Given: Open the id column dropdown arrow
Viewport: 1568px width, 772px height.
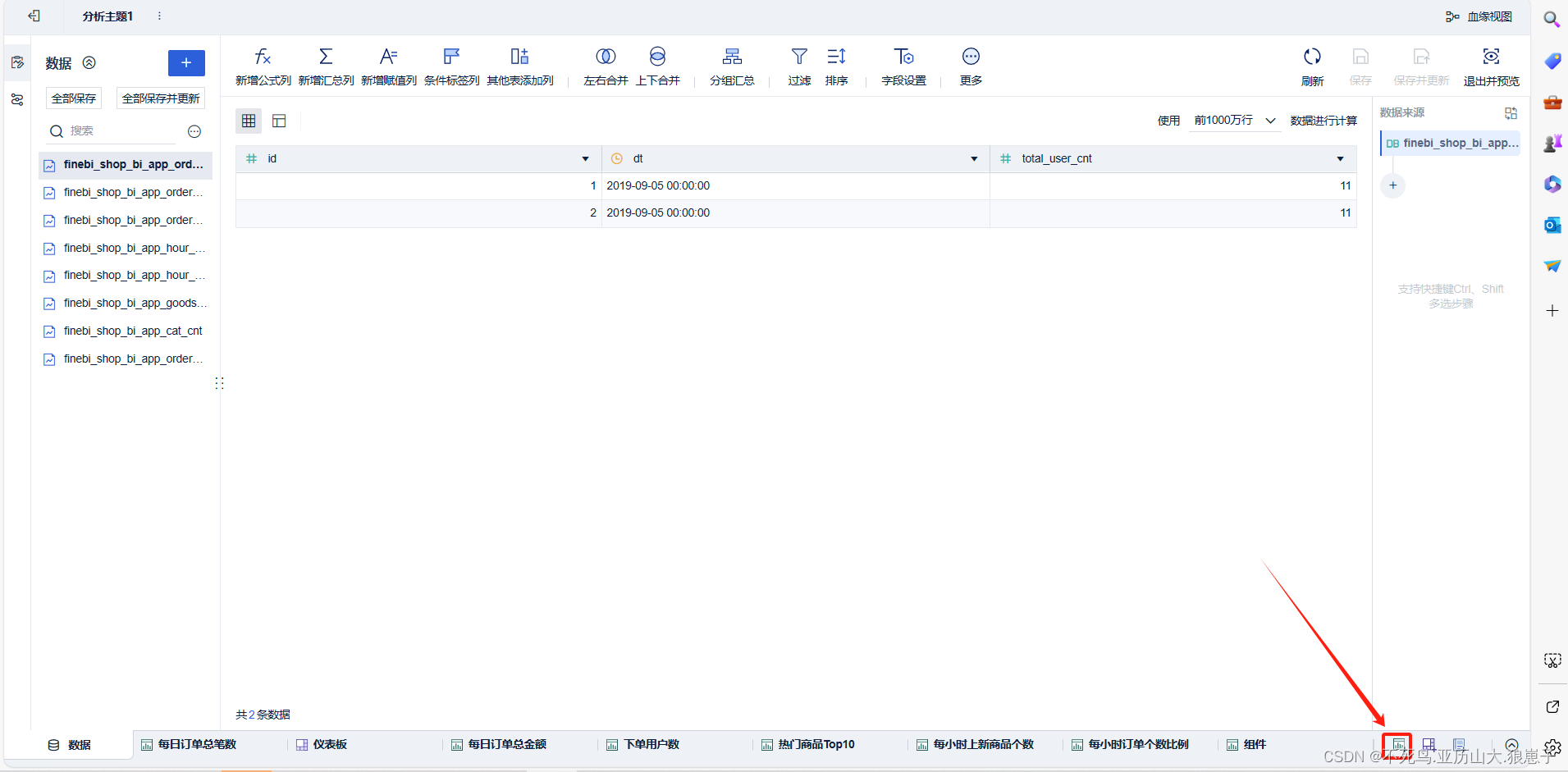Looking at the screenshot, I should click(x=585, y=158).
